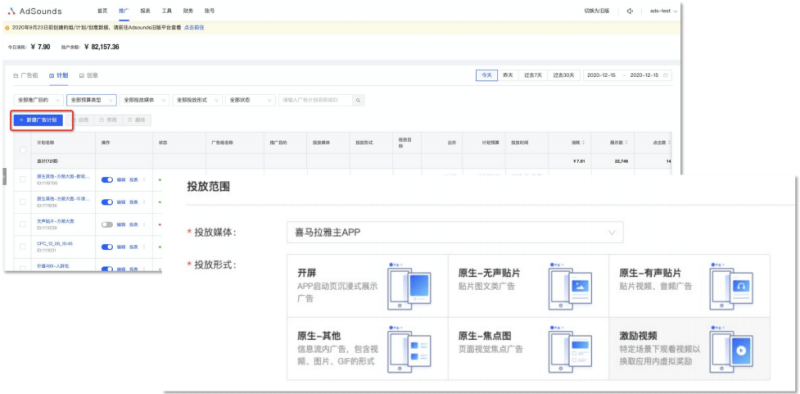Viewport: 800px width, 394px height.
Task: Click the AdSounds logo
Action: 35,11
